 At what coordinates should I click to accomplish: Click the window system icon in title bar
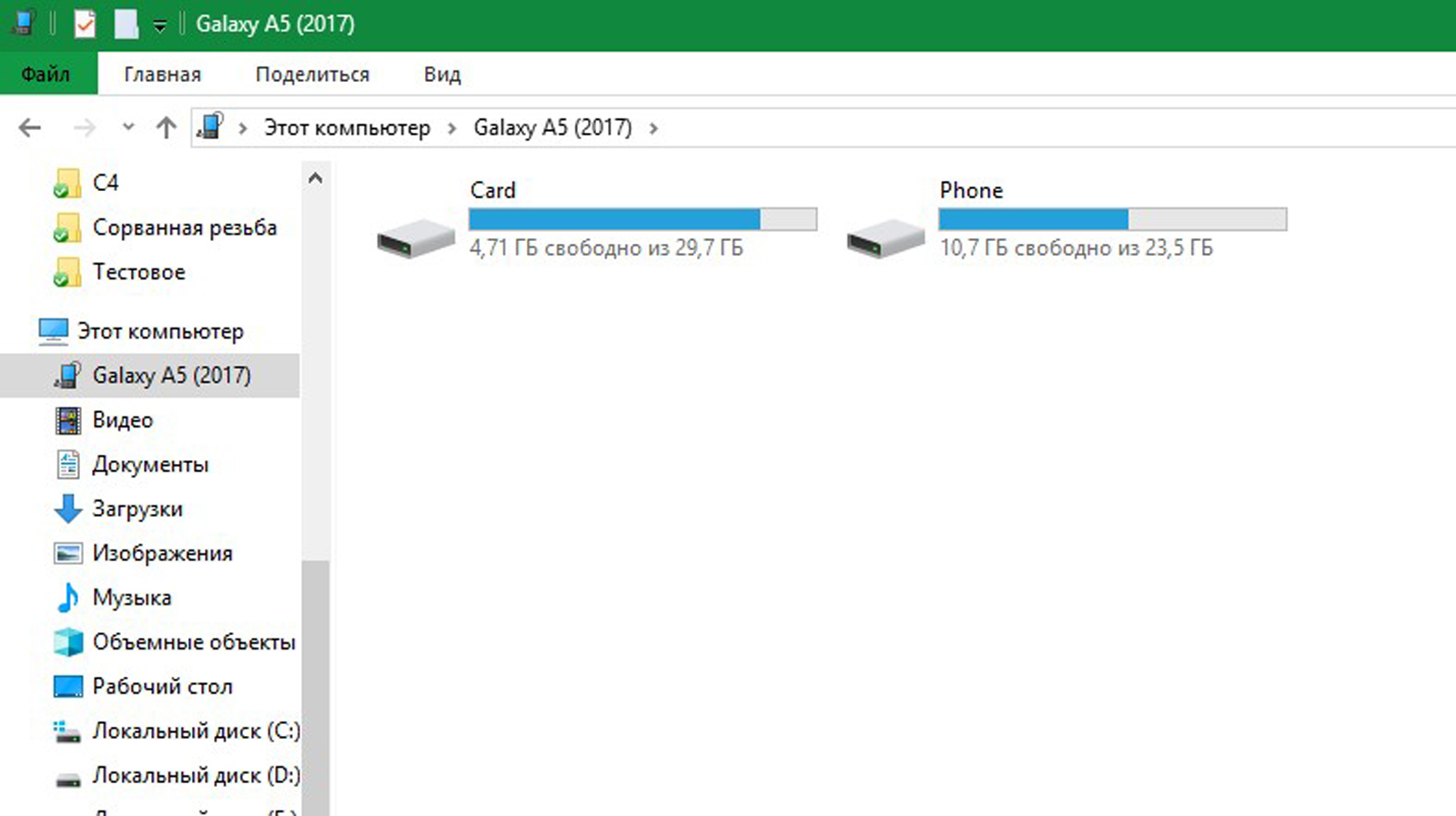[x=25, y=23]
